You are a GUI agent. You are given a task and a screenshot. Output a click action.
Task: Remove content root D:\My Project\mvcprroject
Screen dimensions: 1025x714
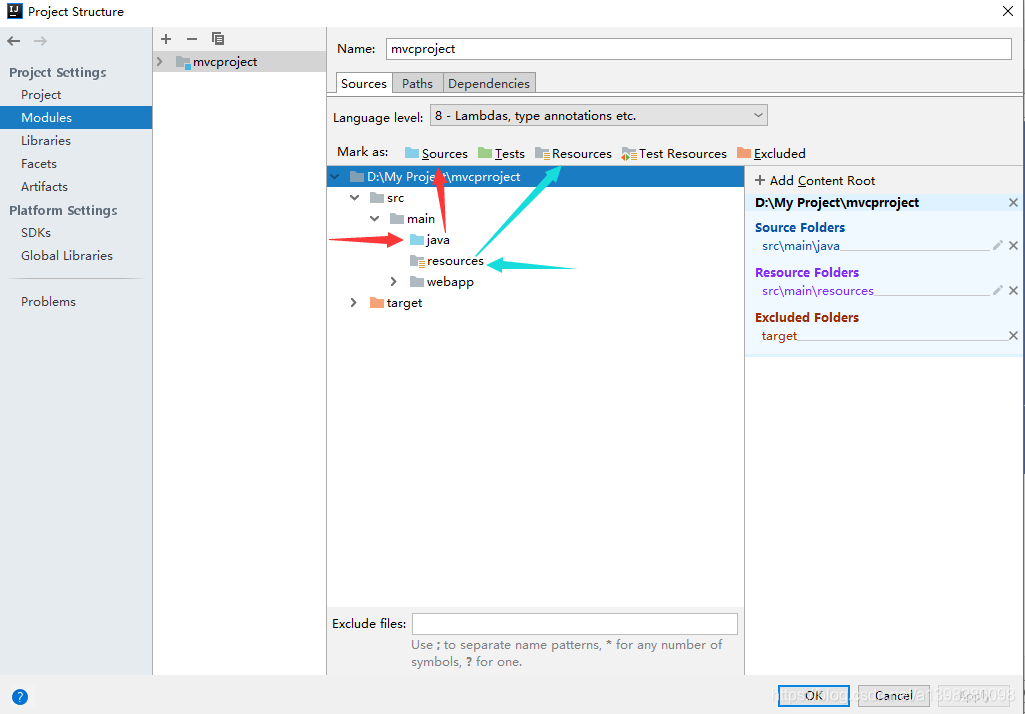1013,203
